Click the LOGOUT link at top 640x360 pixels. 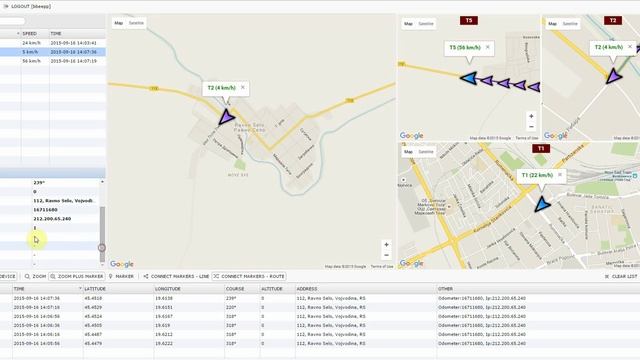click(x=26, y=6)
